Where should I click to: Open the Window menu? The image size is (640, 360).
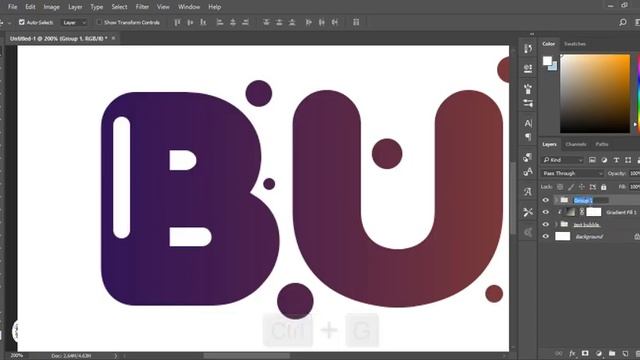[189, 7]
